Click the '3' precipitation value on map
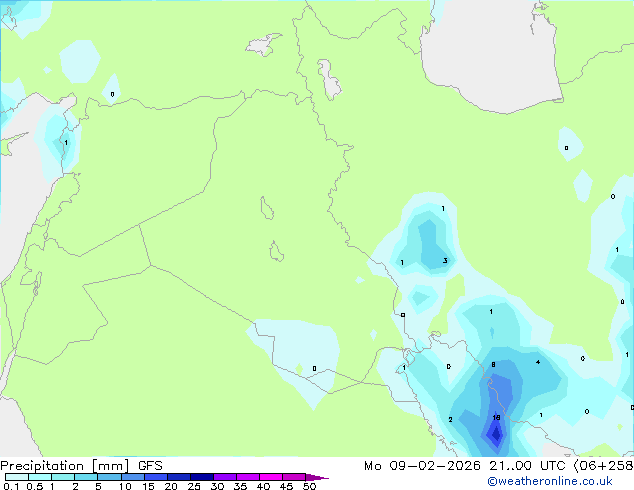 445,261
